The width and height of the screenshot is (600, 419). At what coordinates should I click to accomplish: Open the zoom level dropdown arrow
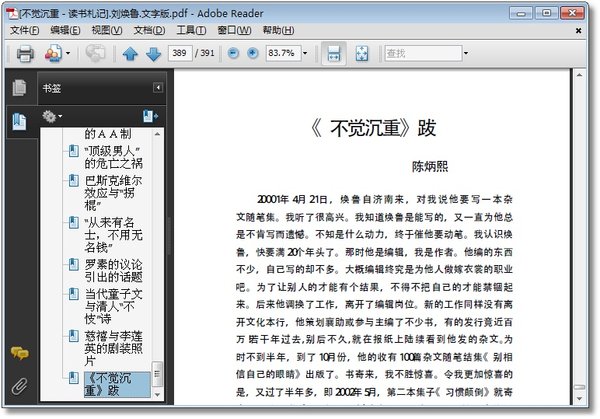[x=305, y=53]
